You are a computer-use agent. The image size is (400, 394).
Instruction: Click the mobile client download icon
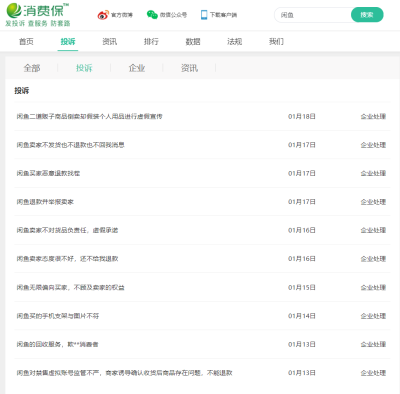204,15
